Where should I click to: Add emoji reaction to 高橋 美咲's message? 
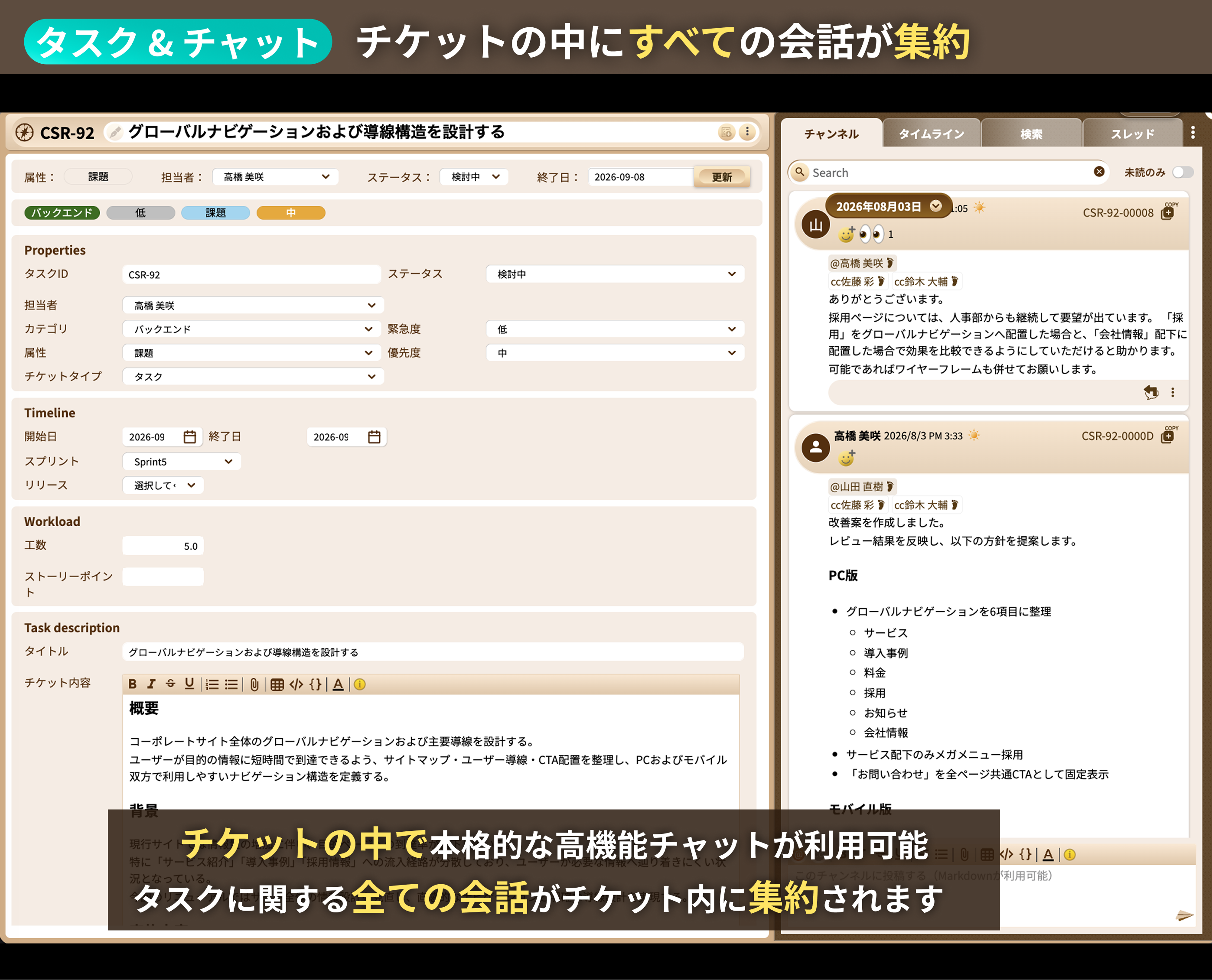click(x=846, y=457)
